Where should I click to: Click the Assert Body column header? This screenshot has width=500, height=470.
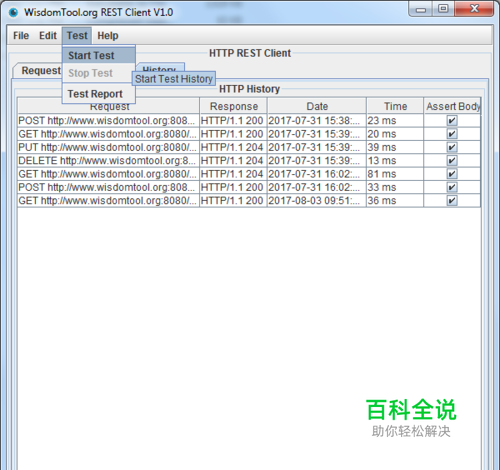tap(452, 106)
